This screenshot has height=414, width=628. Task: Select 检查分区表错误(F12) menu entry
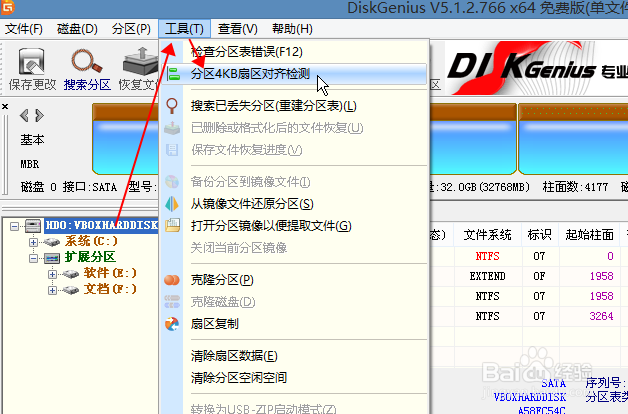[x=247, y=52]
